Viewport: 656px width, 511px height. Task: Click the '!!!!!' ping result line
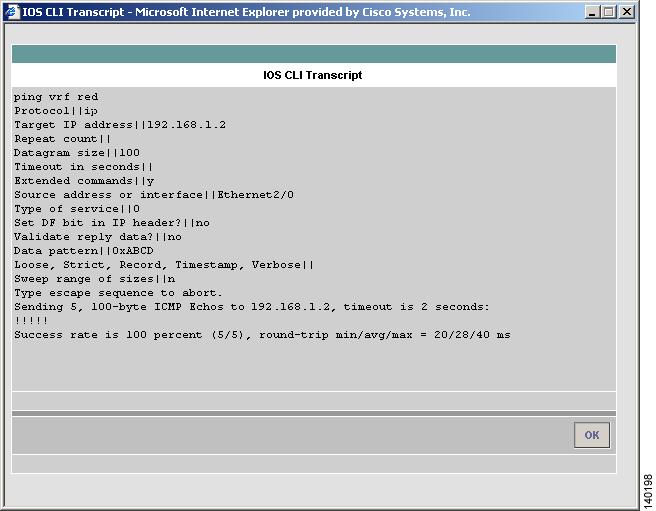[x=31, y=321]
